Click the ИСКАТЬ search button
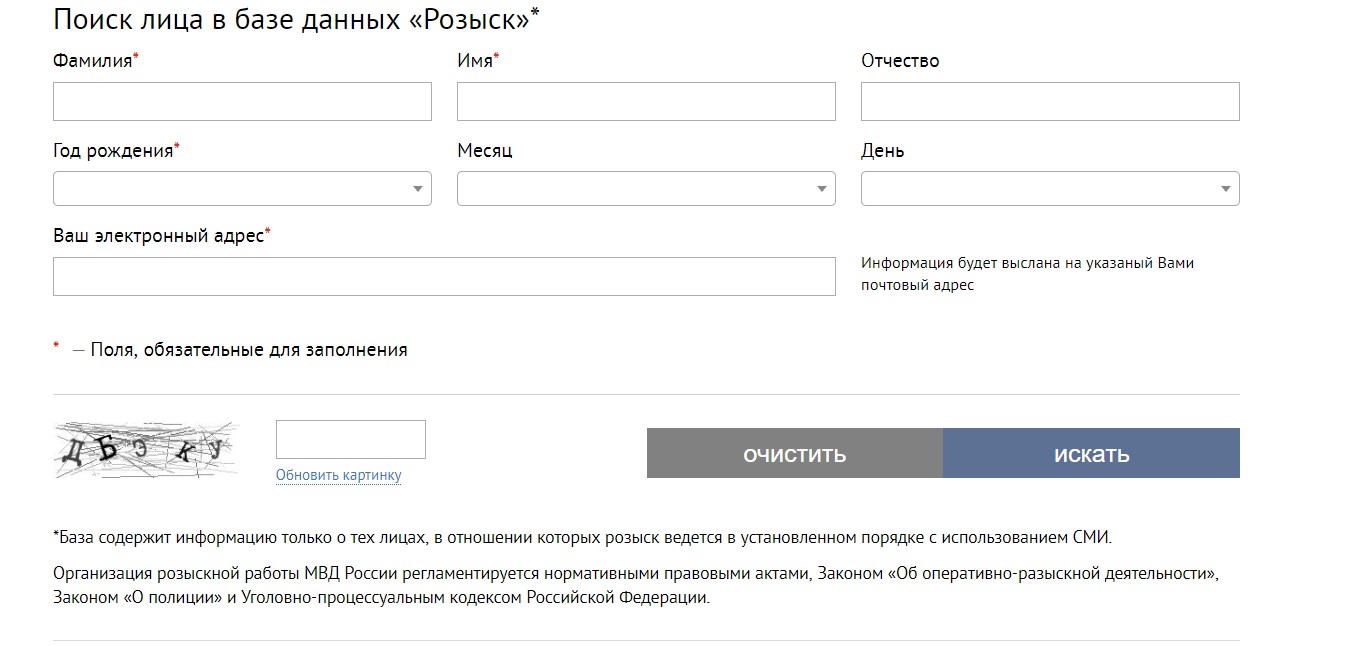1347x646 pixels. click(1091, 454)
